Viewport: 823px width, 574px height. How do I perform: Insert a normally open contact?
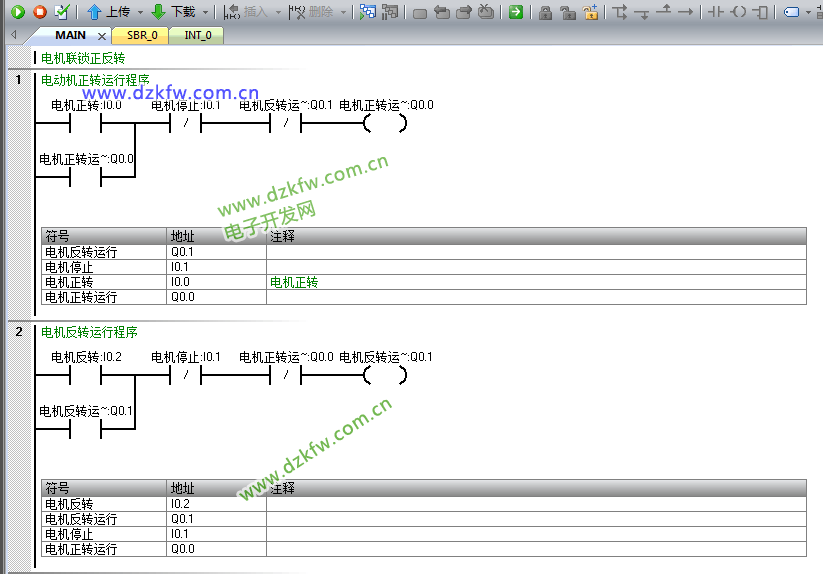tap(715, 12)
